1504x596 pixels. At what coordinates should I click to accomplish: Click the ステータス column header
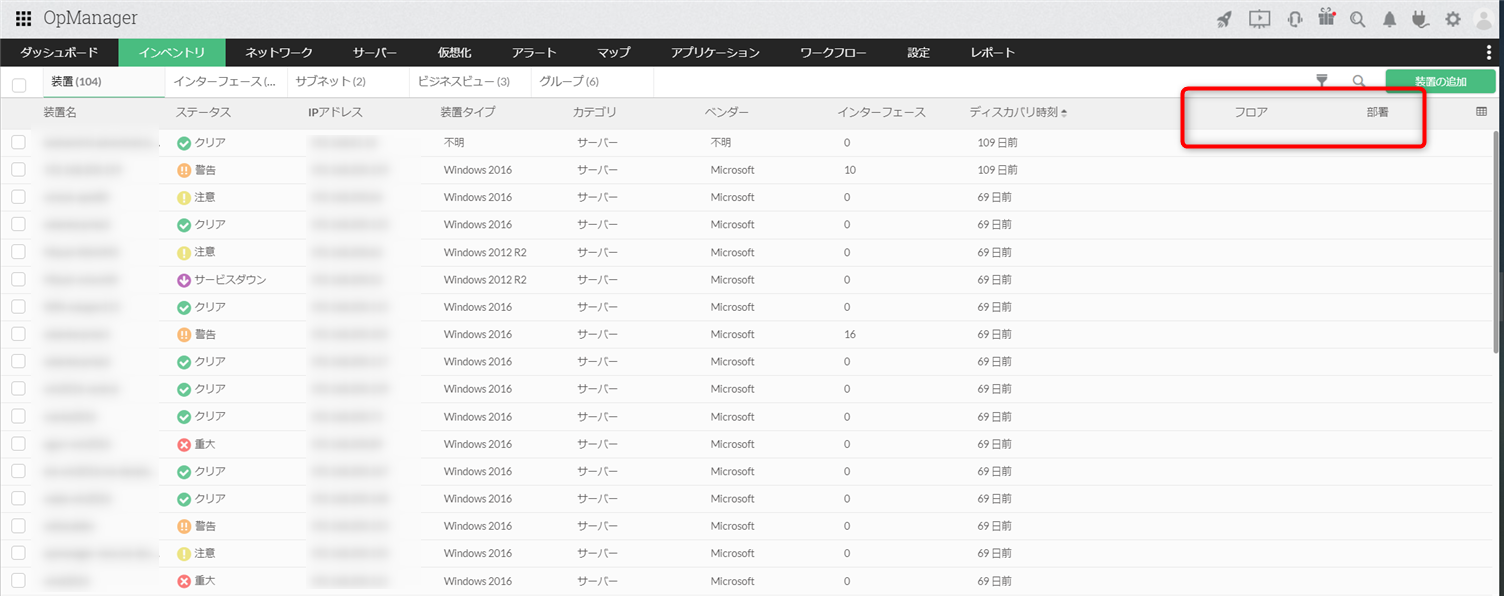[x=203, y=112]
